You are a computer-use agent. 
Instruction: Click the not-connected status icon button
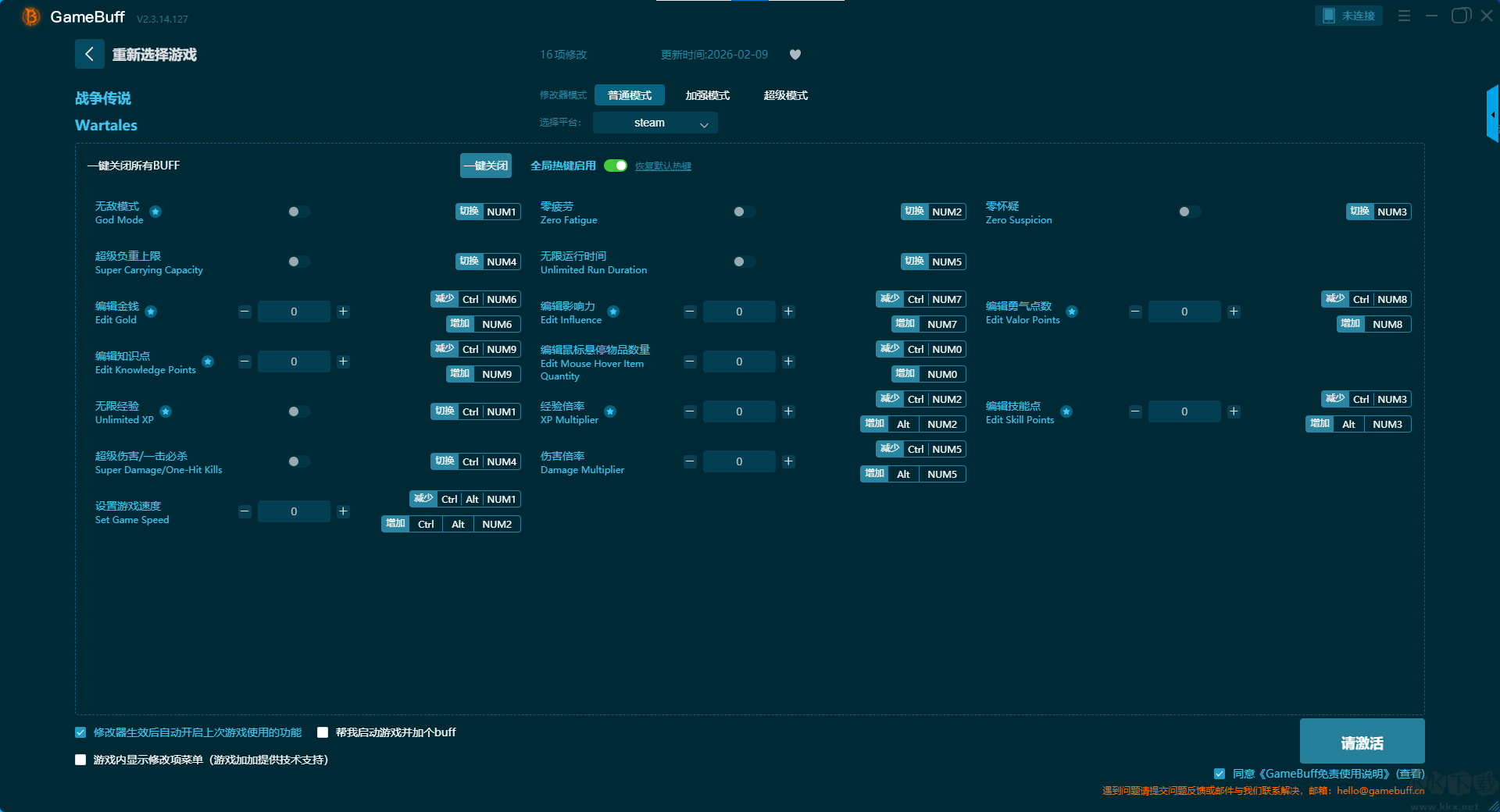1348,16
